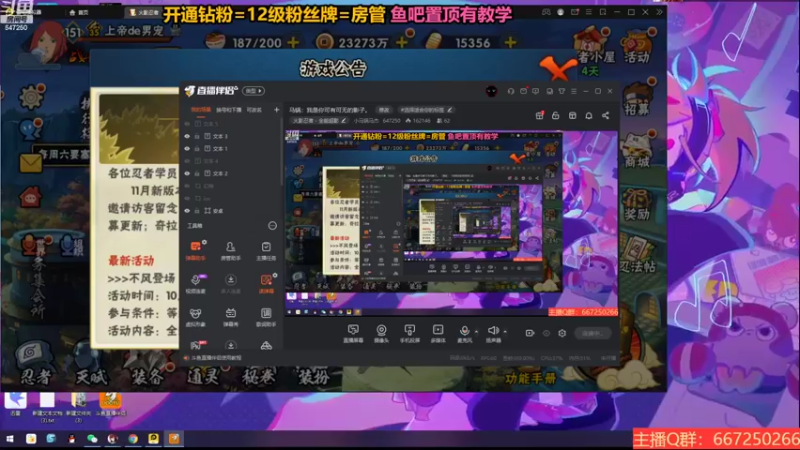Open the grey download-arrow tool in toolbox
Viewport: 800px width, 450px height.
tap(231, 283)
